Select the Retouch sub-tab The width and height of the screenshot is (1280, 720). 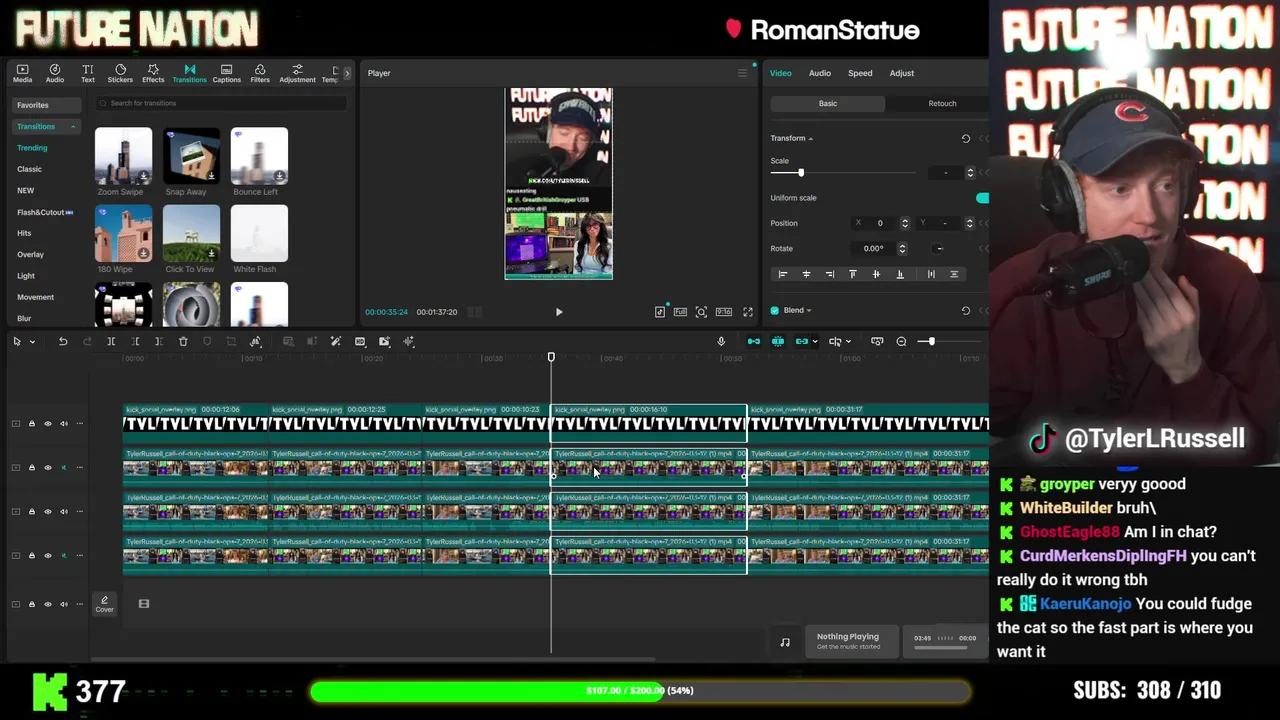942,104
